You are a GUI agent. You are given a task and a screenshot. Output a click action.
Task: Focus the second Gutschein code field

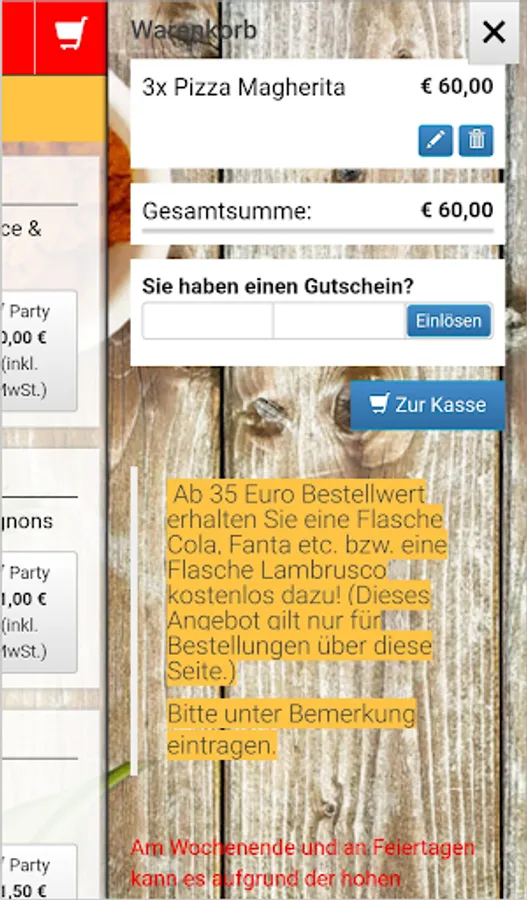[339, 321]
